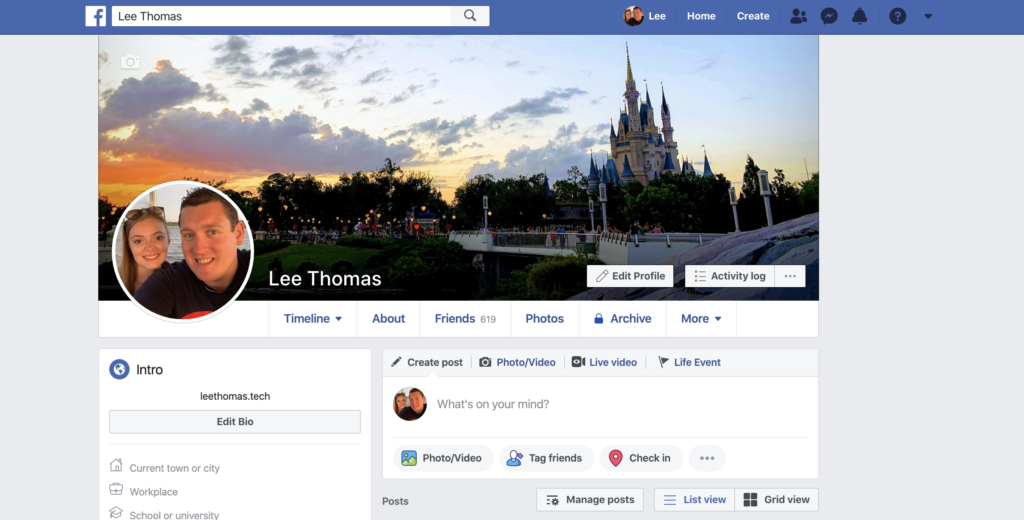Click the Edit Profile button
This screenshot has width=1024, height=520.
(x=630, y=276)
